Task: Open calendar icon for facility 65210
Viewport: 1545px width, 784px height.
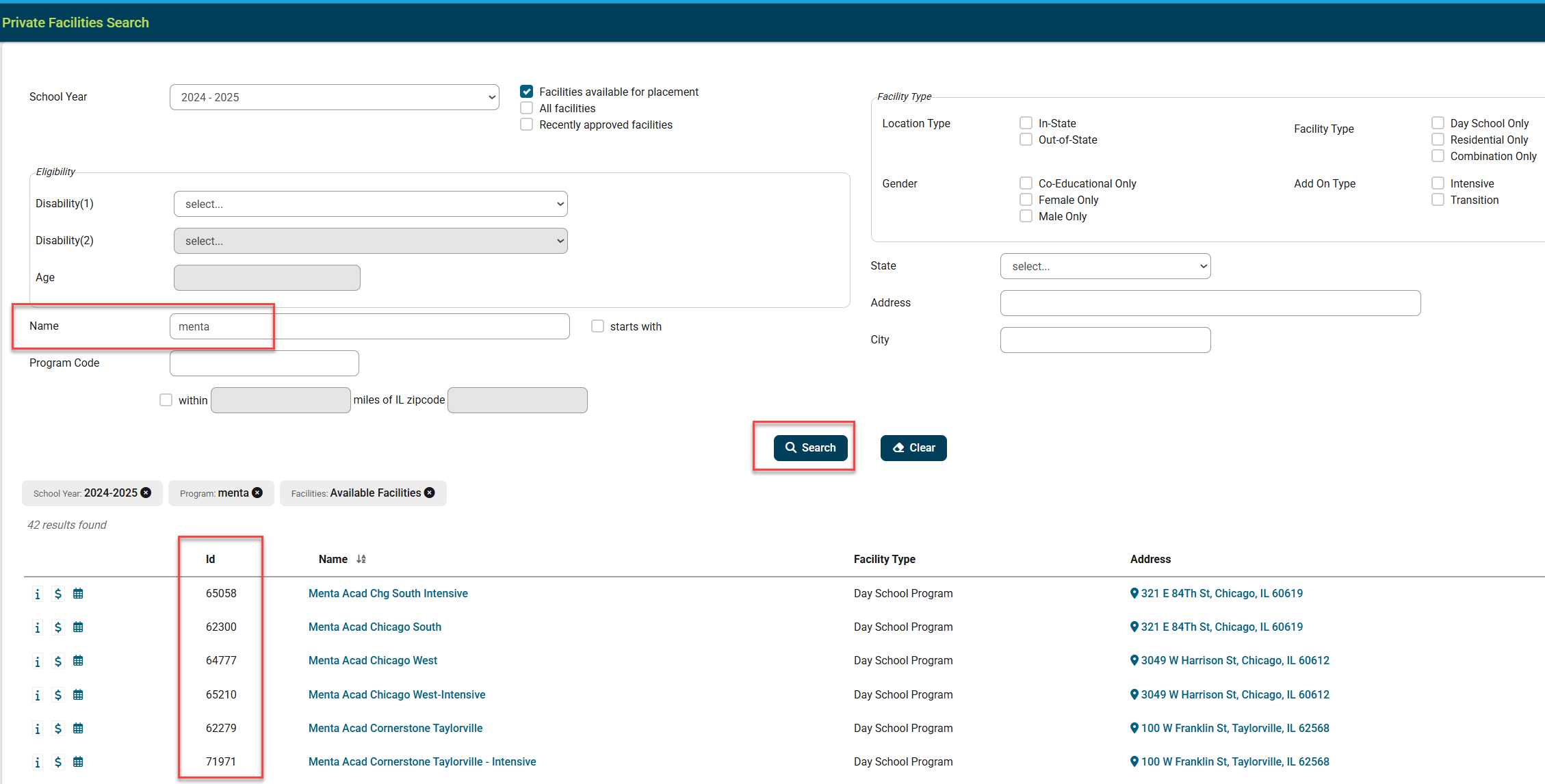Action: (78, 695)
